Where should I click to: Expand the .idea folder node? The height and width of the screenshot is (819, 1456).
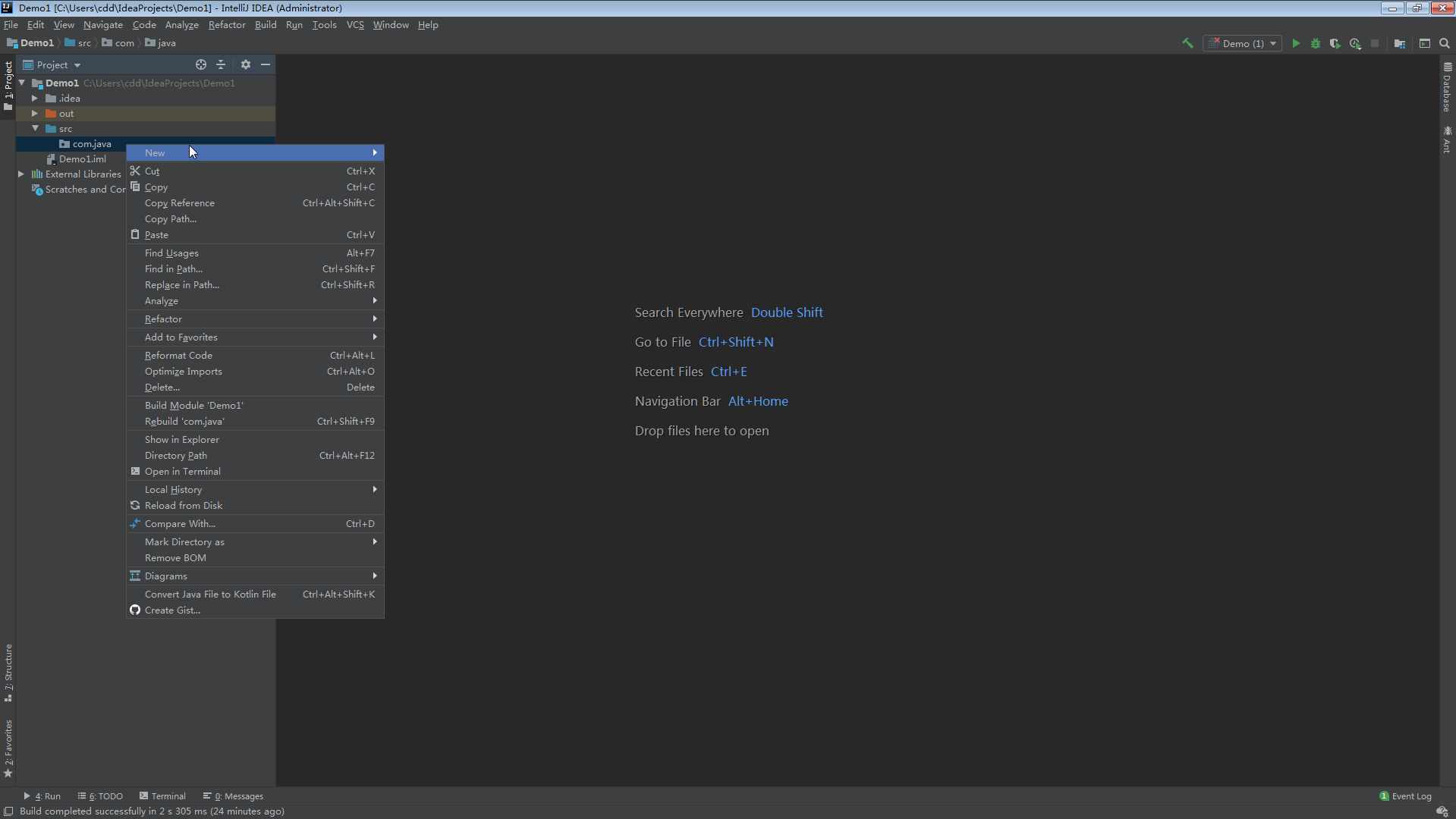[35, 98]
